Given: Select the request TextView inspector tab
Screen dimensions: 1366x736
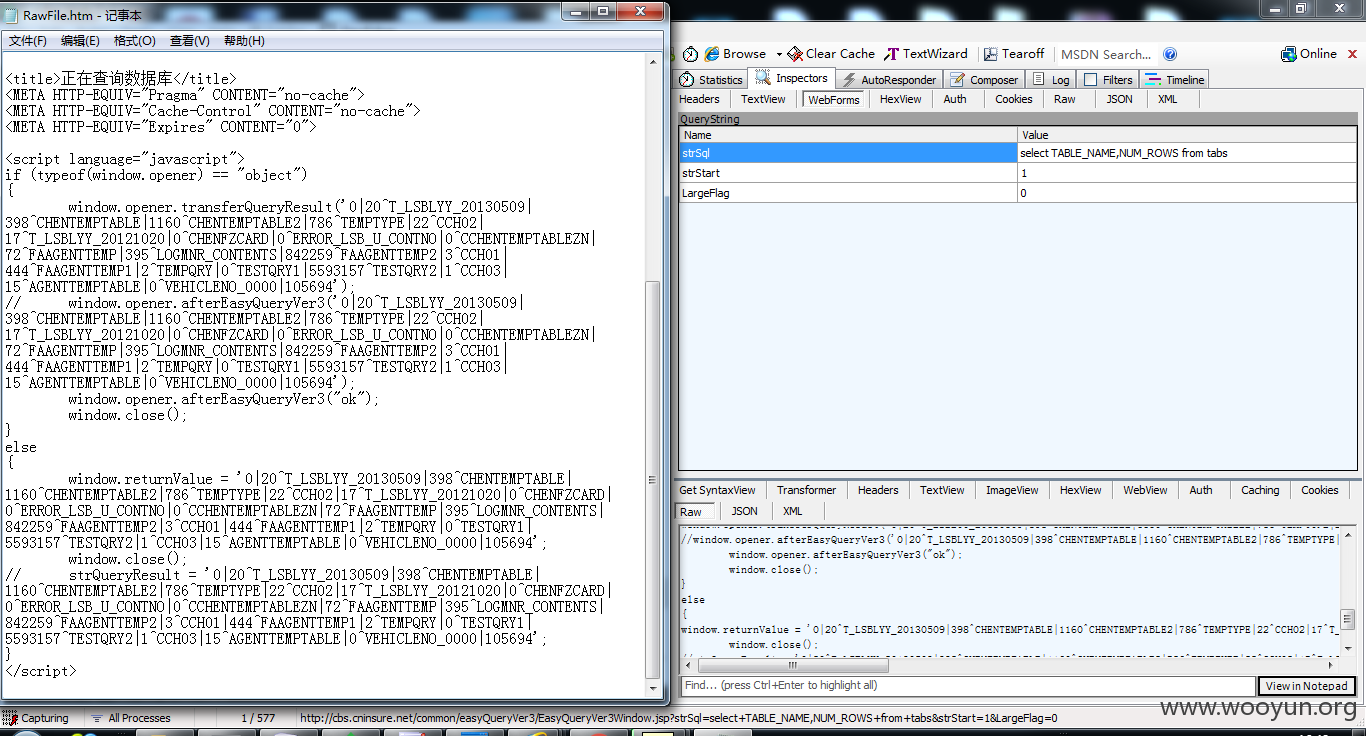Looking at the screenshot, I should (763, 99).
